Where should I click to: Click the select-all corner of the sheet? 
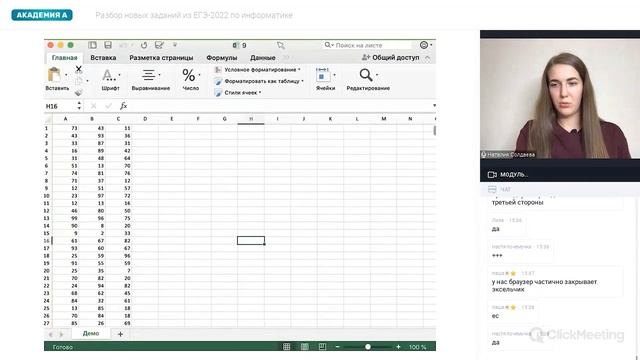pyautogui.click(x=48, y=119)
